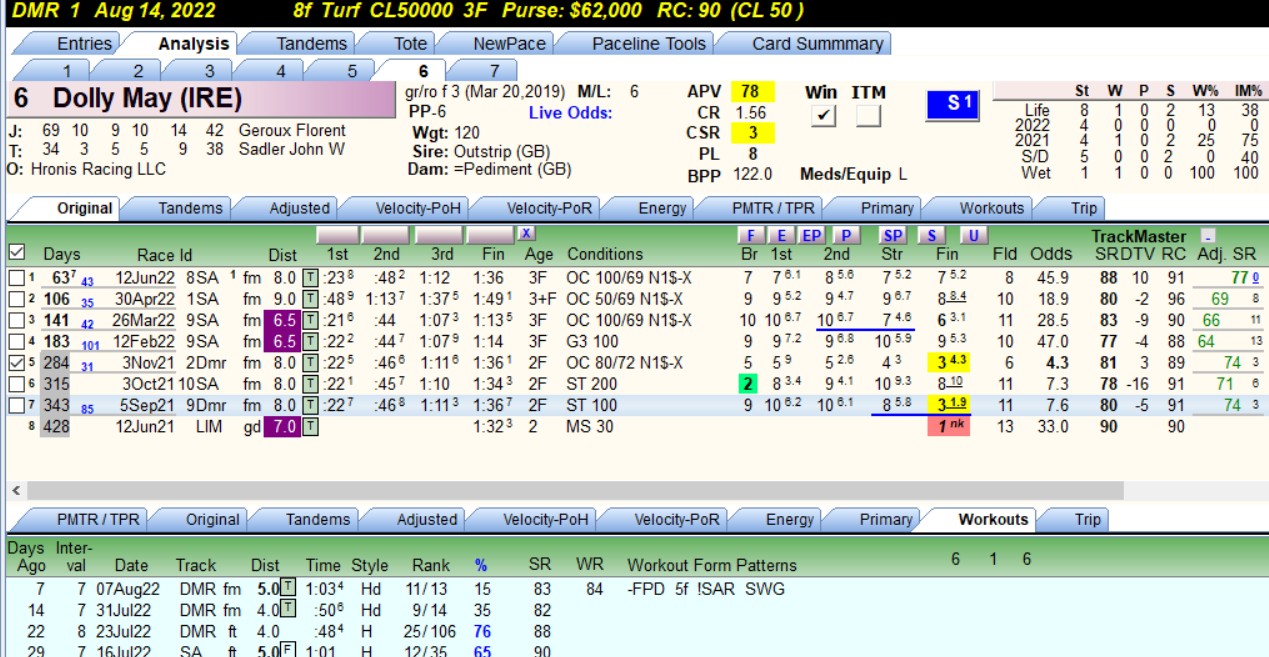Enable the ITM checkbox
This screenshot has height=657, width=1269.
868,116
